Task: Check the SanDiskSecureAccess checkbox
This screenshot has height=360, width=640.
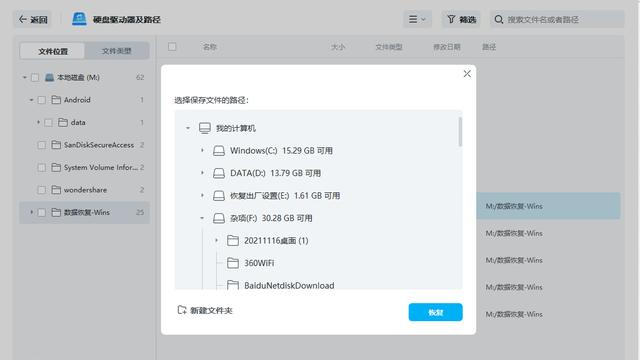Action: click(42, 145)
